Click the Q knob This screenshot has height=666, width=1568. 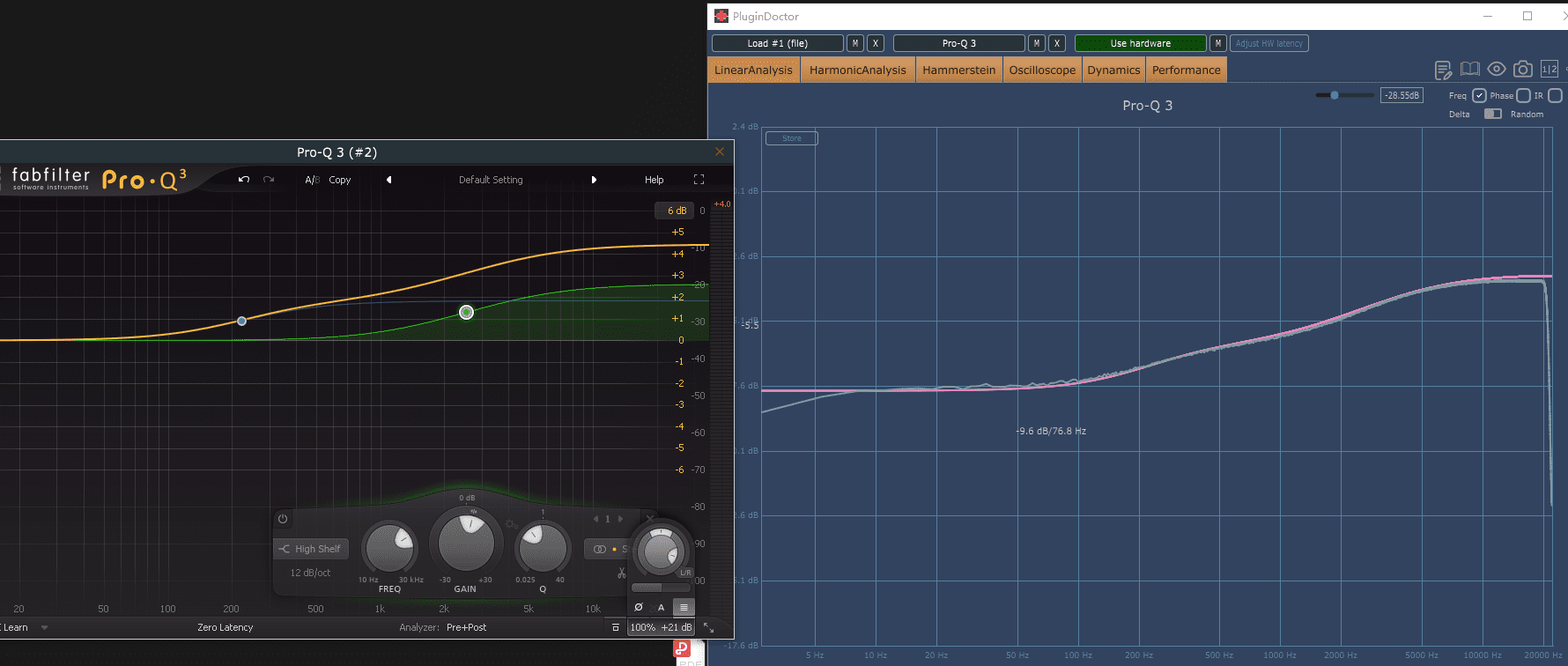[x=543, y=547]
